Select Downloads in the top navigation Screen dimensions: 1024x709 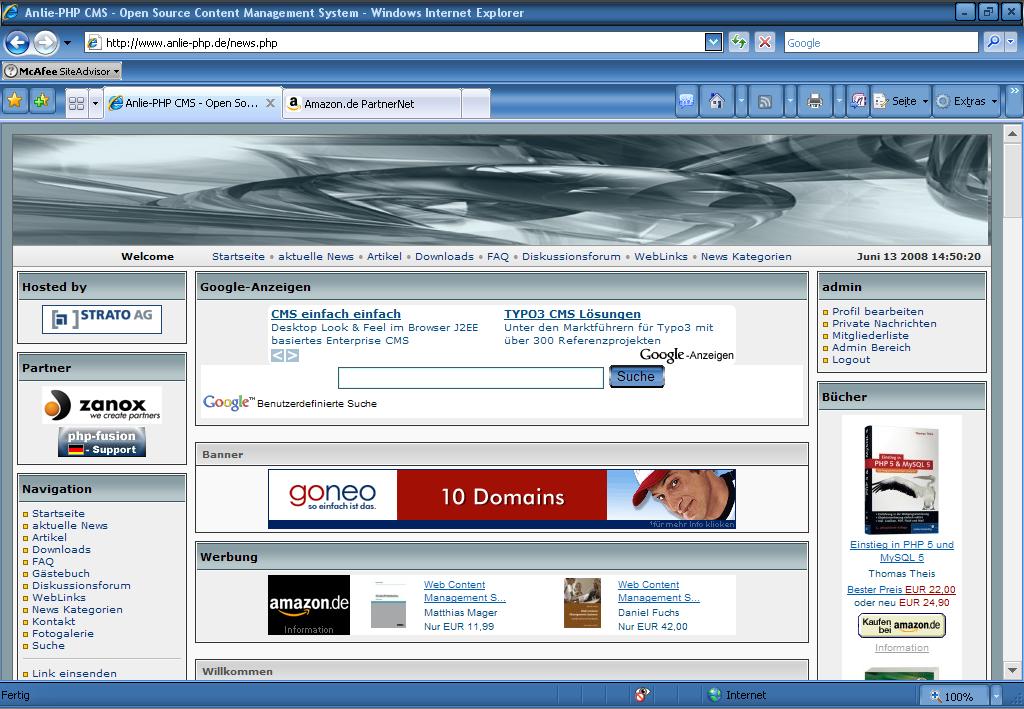pos(444,256)
